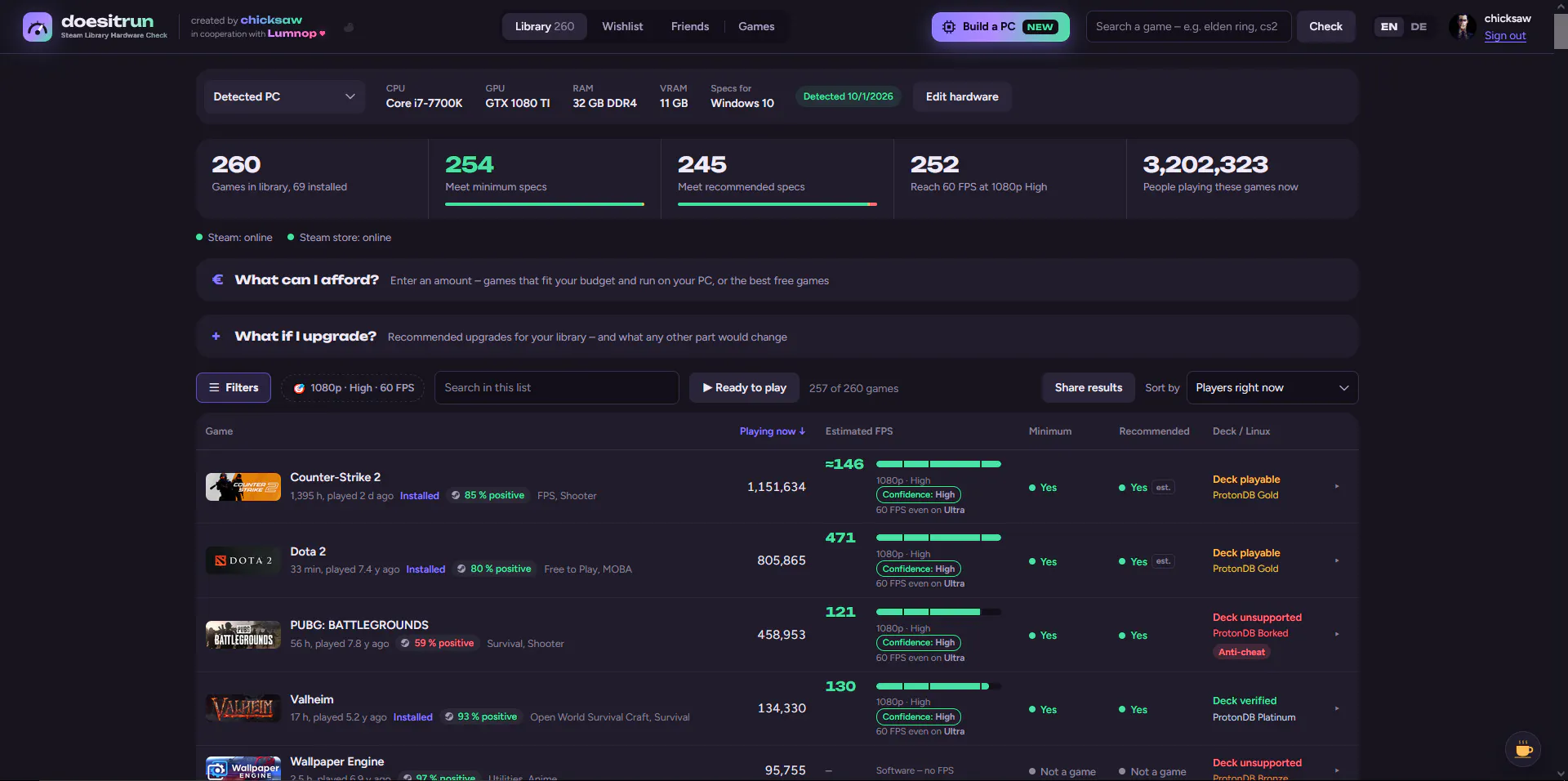Click the doesitrun logo icon
Image resolution: width=1568 pixels, height=781 pixels.
pyautogui.click(x=38, y=27)
